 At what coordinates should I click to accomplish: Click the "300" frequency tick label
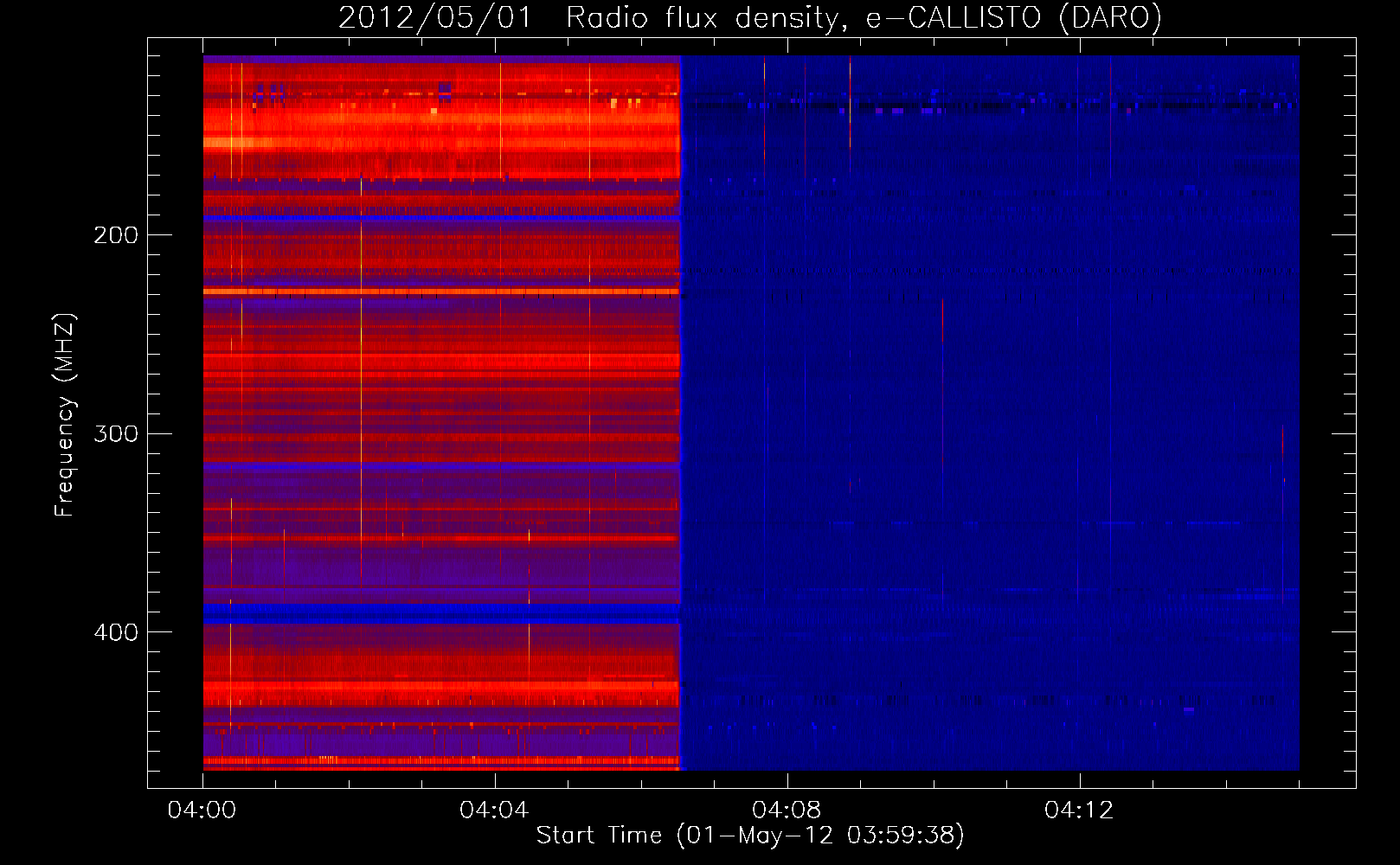(116, 433)
